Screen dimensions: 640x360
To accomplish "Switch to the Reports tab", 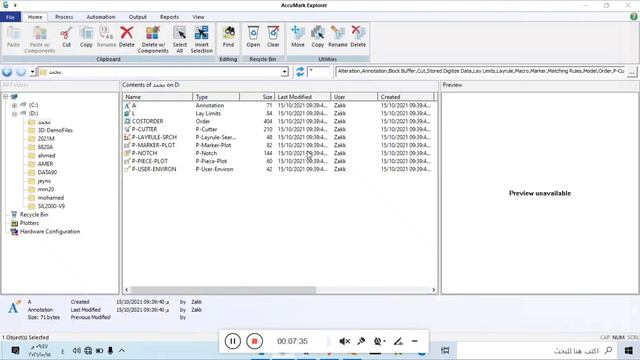I will pyautogui.click(x=169, y=17).
